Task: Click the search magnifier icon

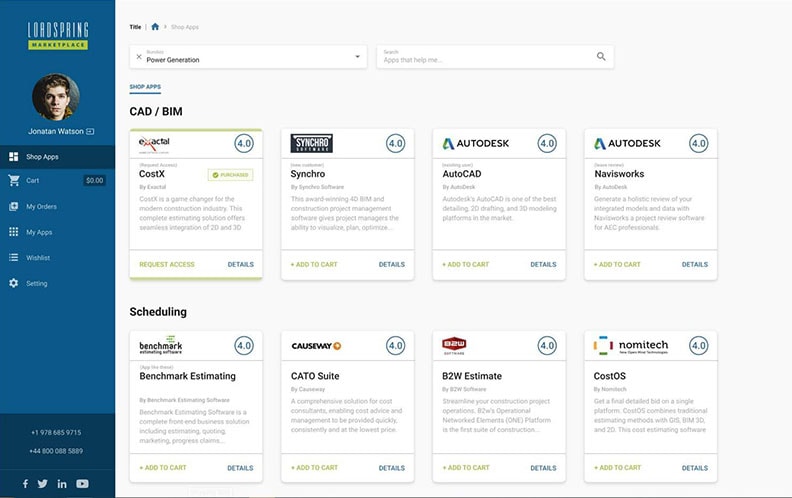Action: coord(601,57)
